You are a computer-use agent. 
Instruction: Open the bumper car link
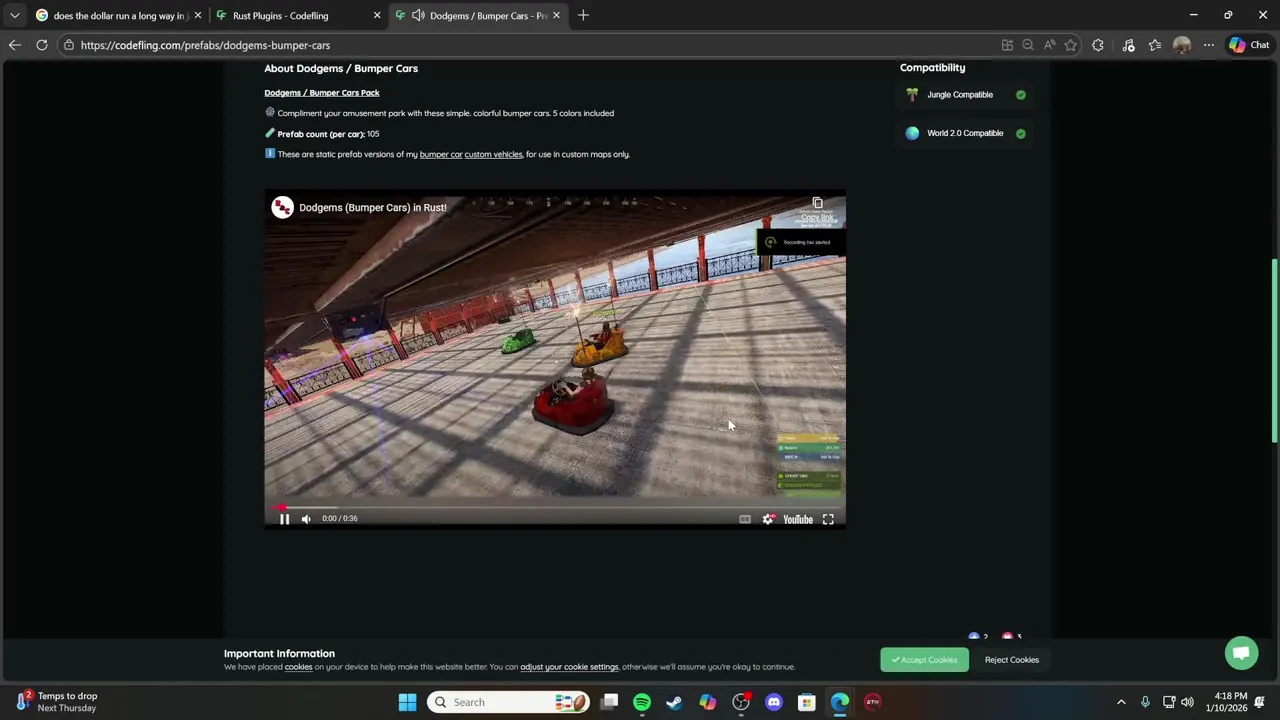click(441, 154)
